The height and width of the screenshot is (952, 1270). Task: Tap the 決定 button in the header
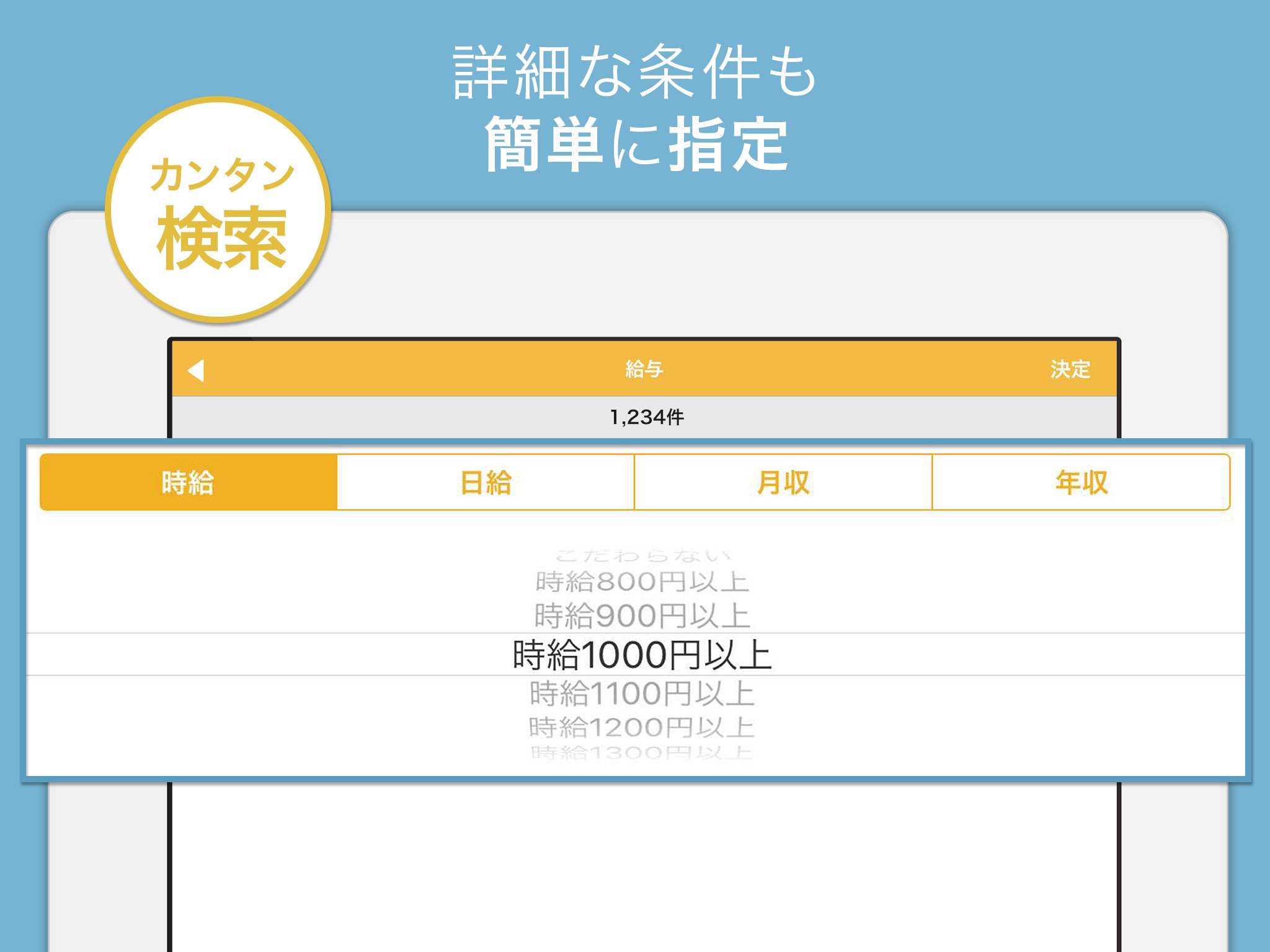(x=1070, y=369)
